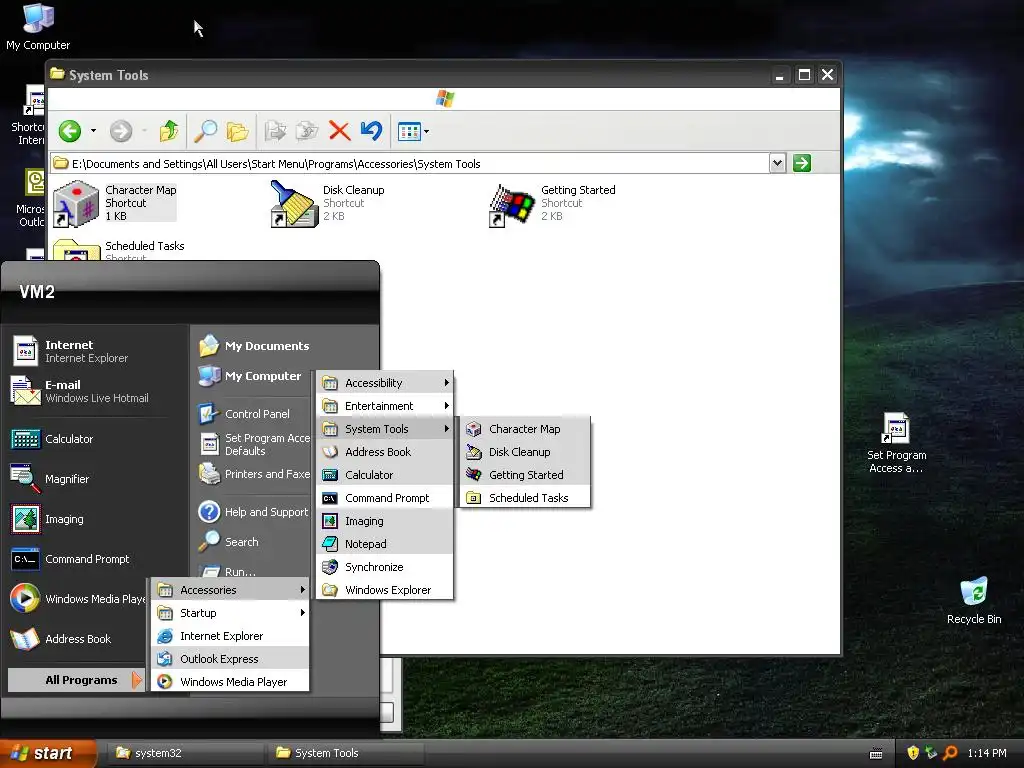The image size is (1024, 768).
Task: Click the Move To toolbar icon
Action: pyautogui.click(x=275, y=131)
